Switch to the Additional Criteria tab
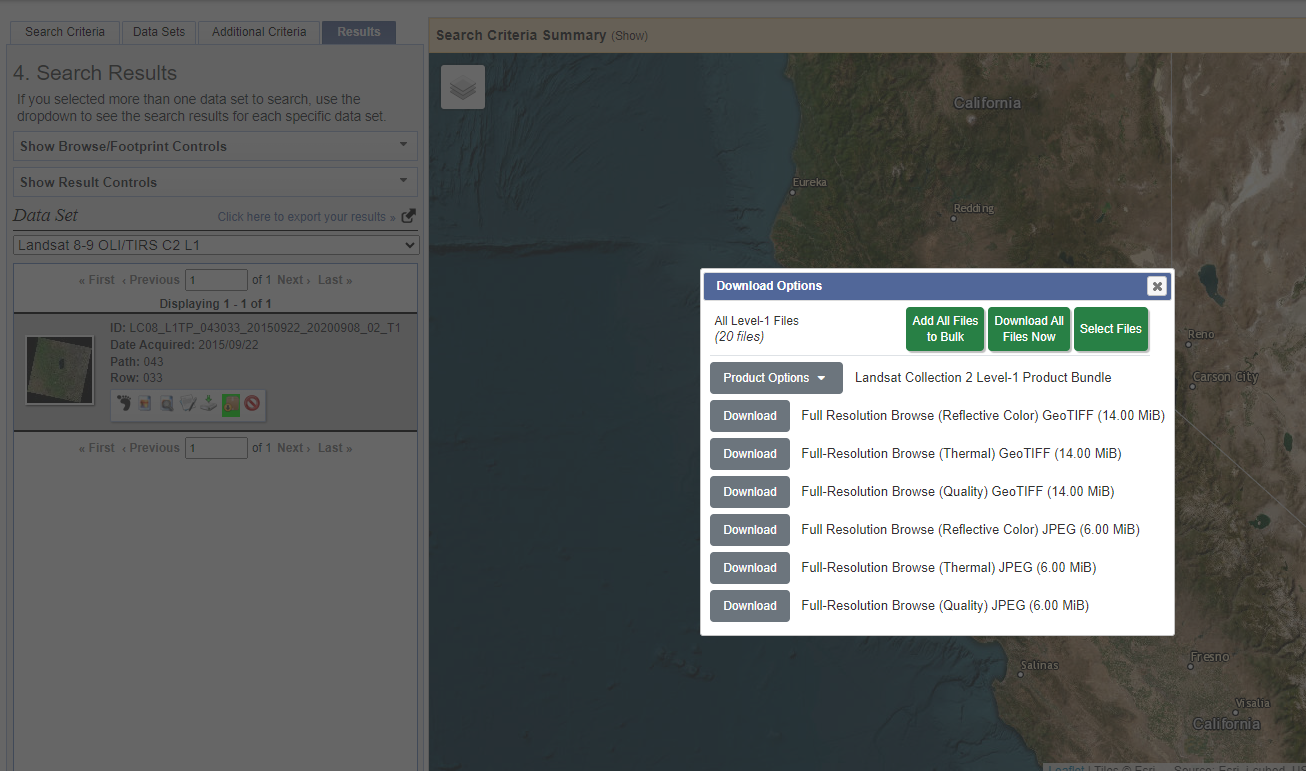This screenshot has height=771, width=1306. [259, 32]
